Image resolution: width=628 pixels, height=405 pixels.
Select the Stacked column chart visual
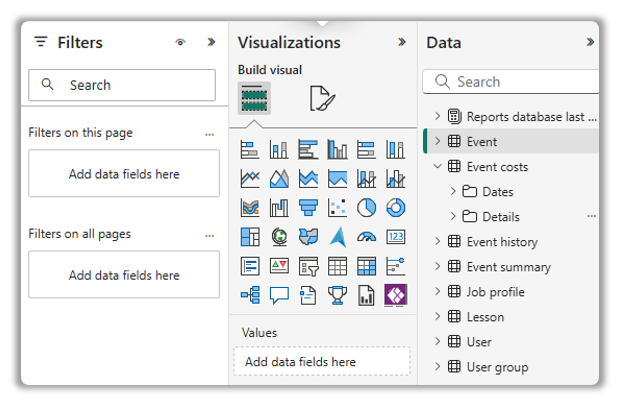(279, 149)
